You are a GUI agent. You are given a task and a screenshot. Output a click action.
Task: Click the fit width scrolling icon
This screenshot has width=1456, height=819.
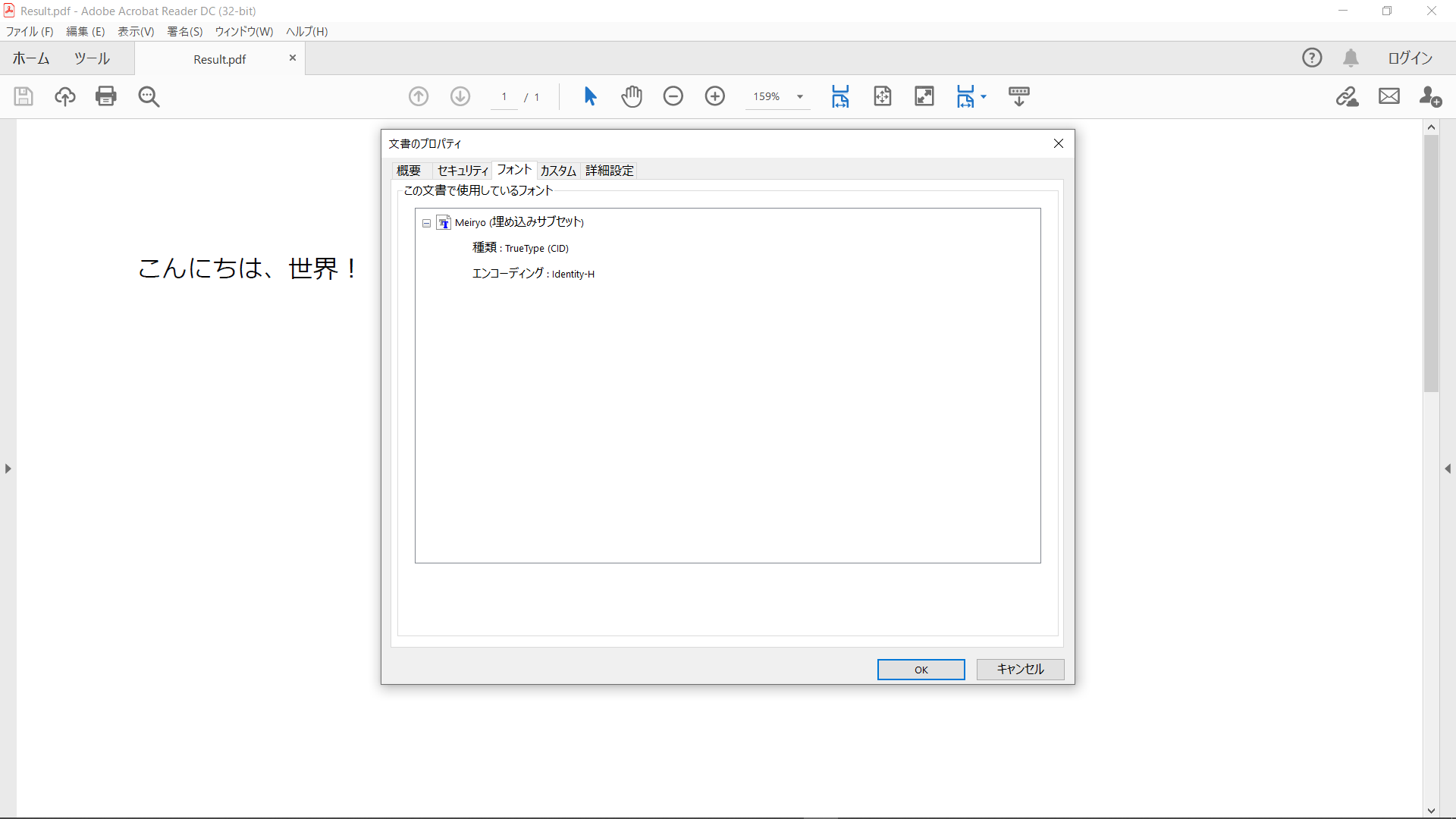tap(840, 96)
